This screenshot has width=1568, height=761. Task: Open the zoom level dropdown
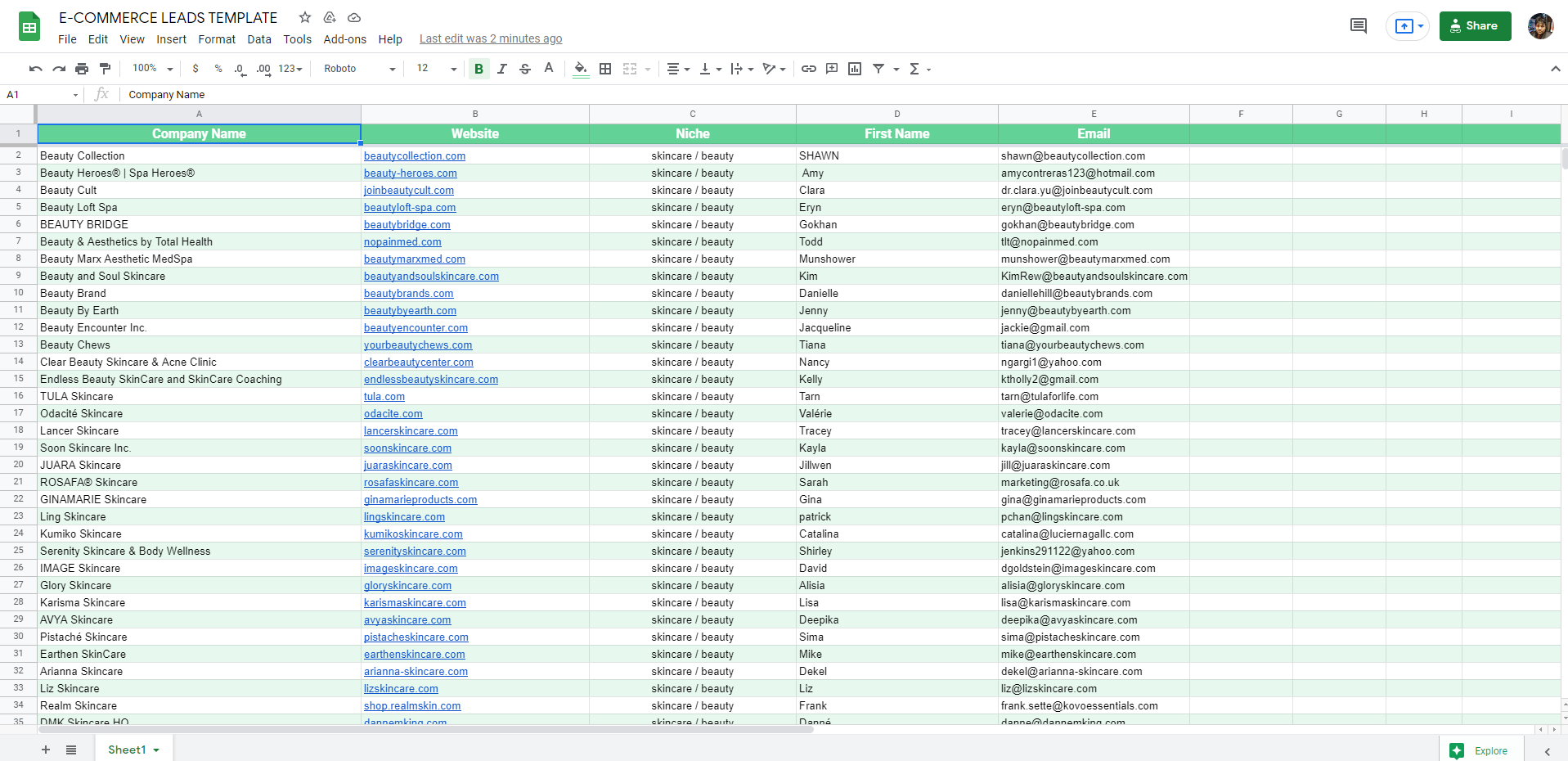click(x=153, y=69)
